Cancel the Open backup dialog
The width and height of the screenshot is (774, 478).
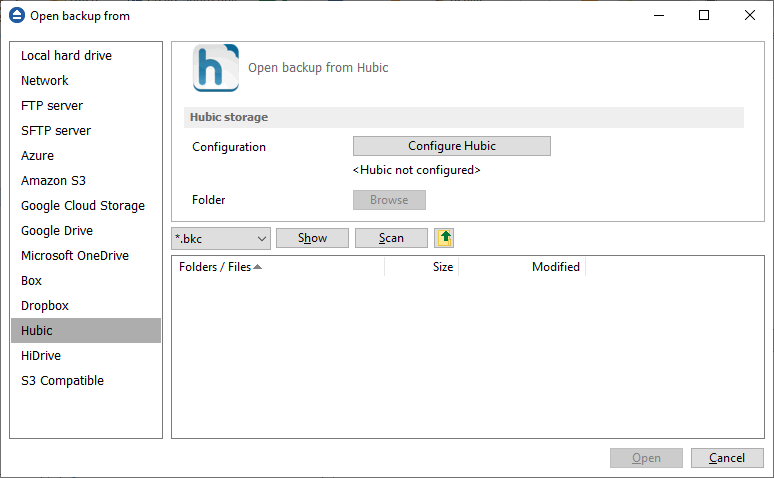point(727,458)
